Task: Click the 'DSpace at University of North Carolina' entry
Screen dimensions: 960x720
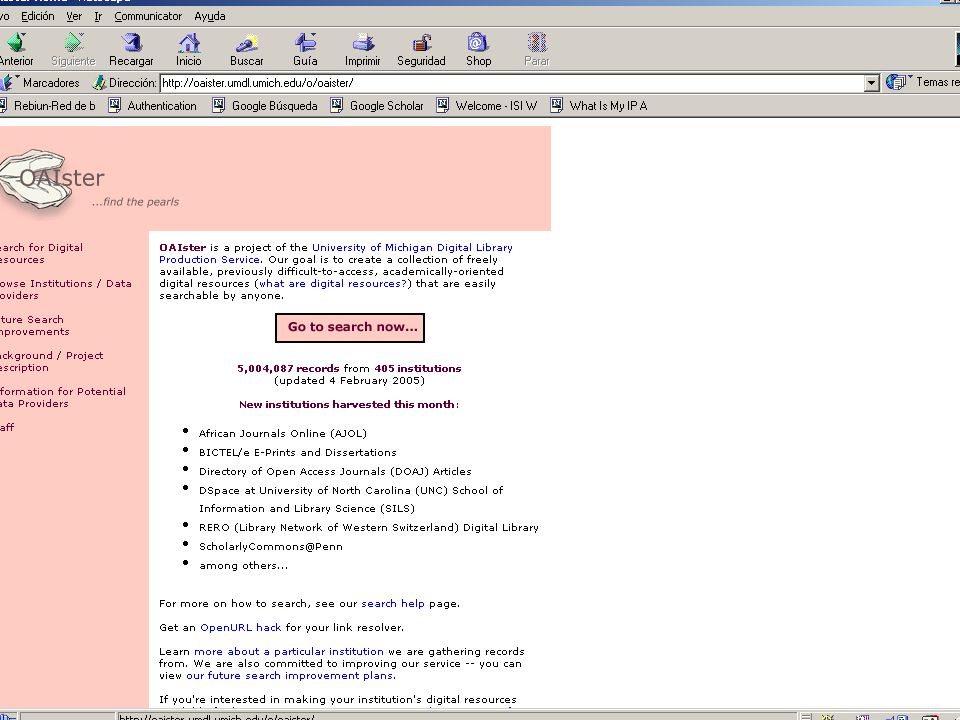Action: point(351,500)
